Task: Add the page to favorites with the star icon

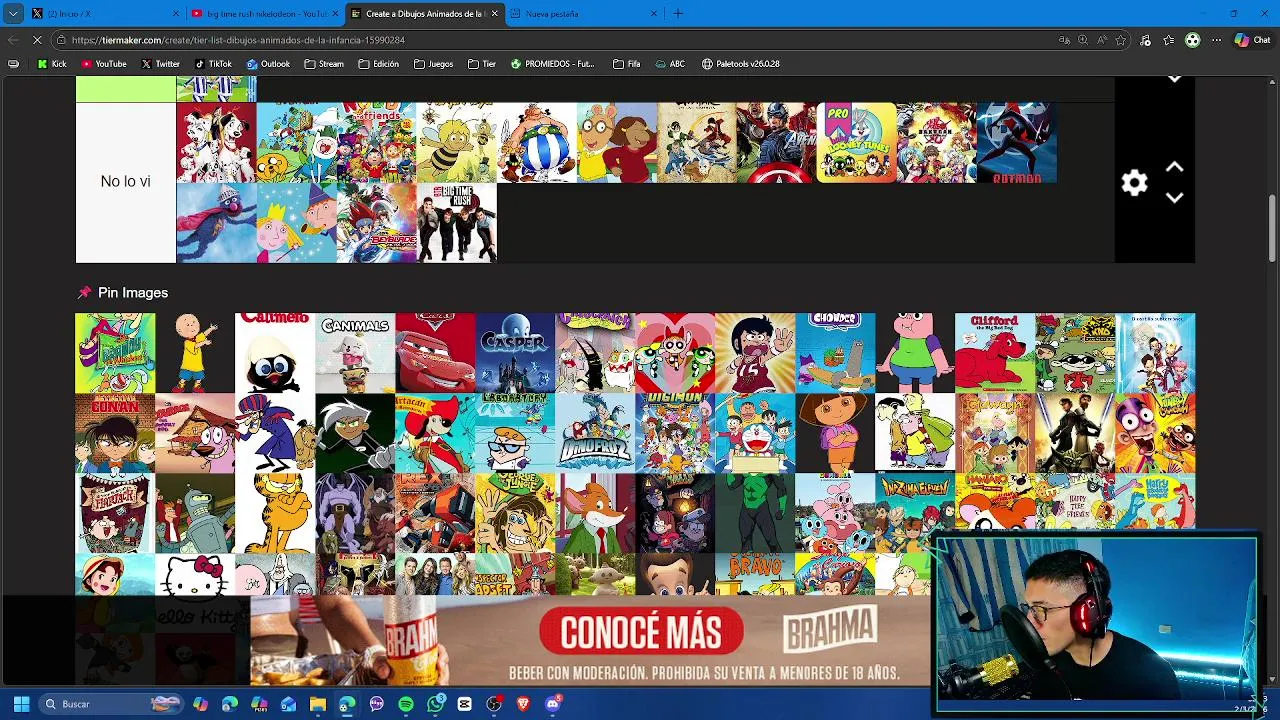Action: pyautogui.click(x=1121, y=40)
